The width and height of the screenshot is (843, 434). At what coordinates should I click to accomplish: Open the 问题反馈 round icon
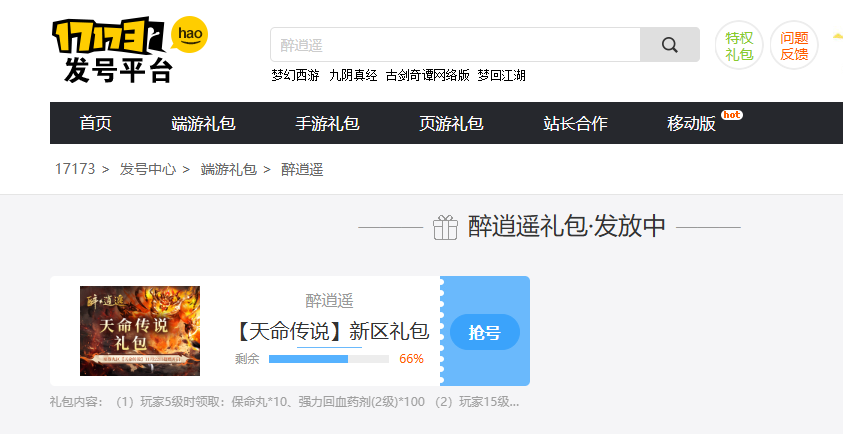794,45
